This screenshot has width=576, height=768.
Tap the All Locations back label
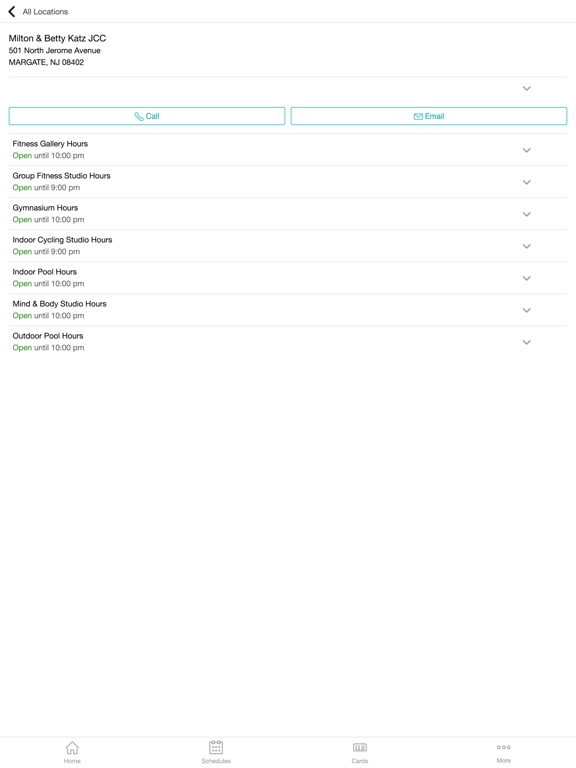45,12
